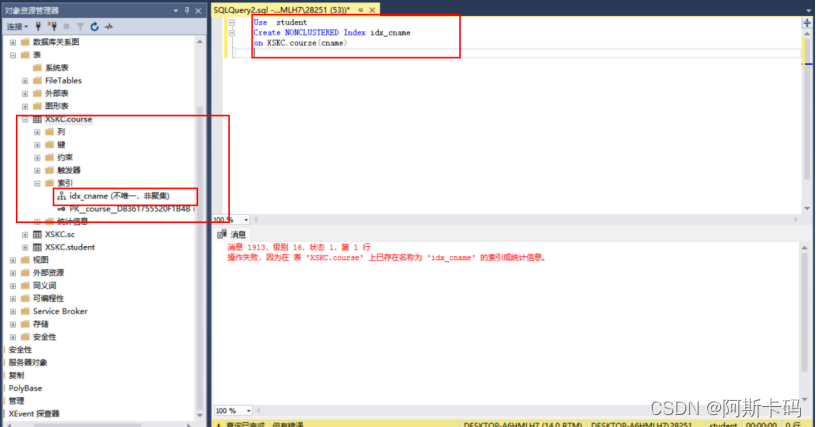Open the 连接 dropdown in Object Explorer
Viewport: 816px width, 427px height.
17,27
